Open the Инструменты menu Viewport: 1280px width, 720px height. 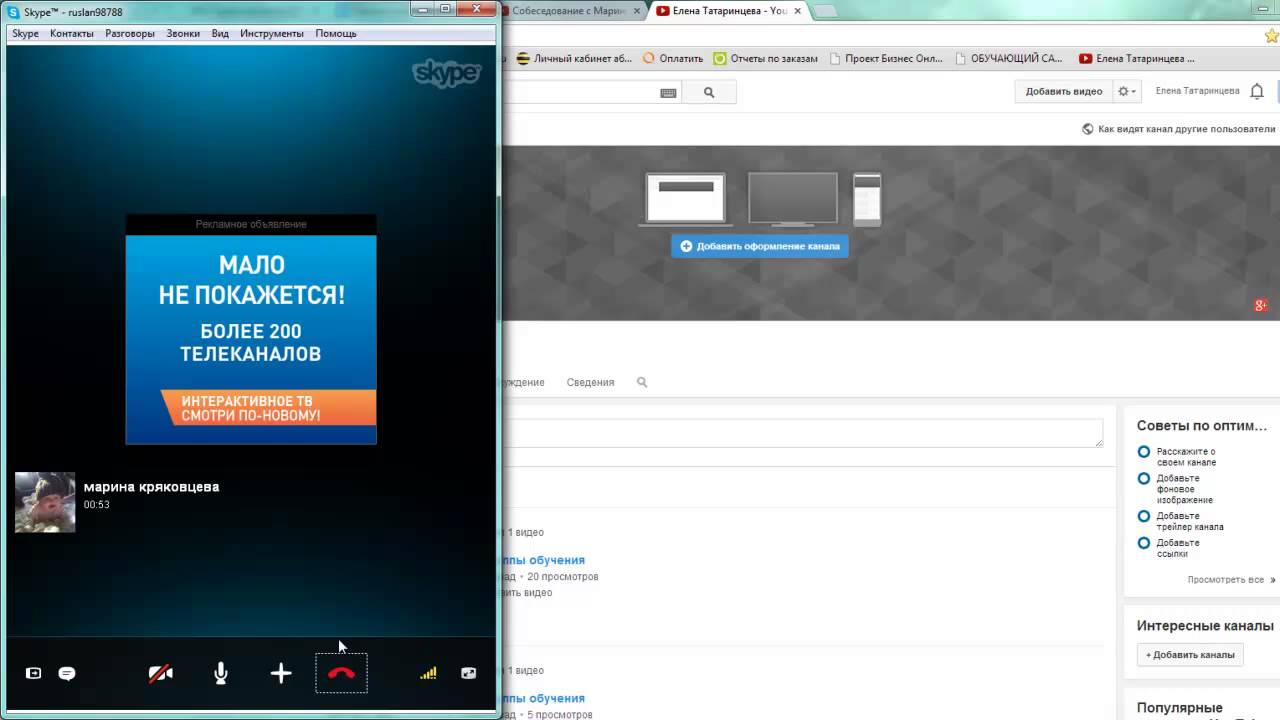272,33
